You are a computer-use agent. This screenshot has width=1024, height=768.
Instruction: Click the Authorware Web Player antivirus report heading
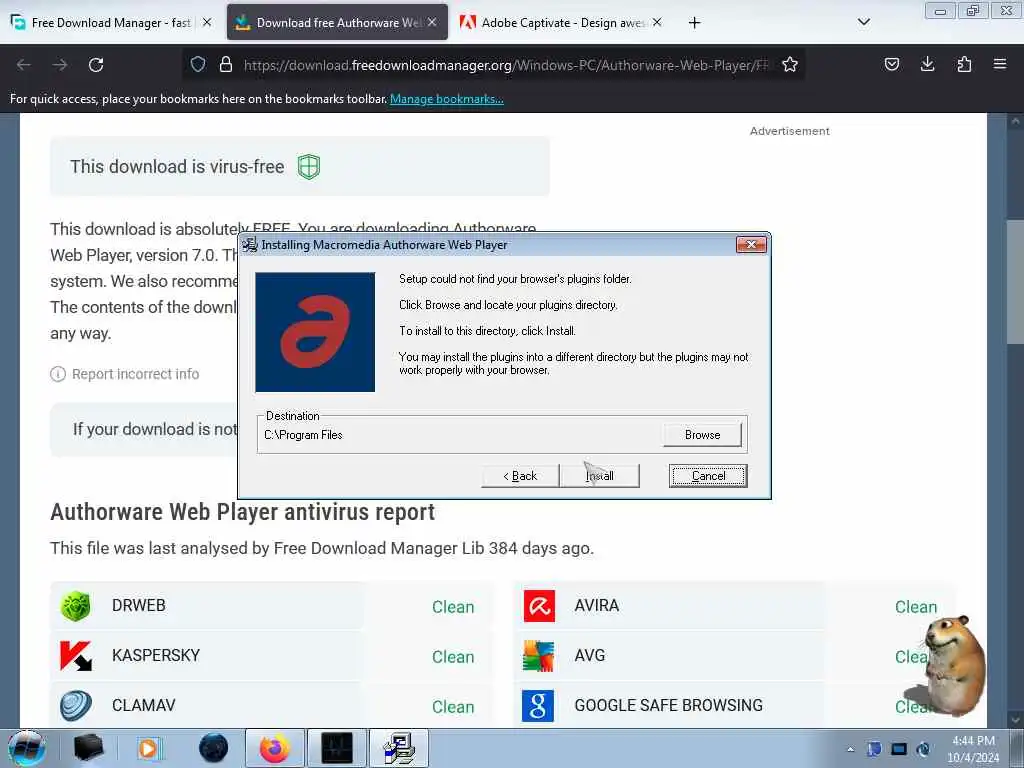pyautogui.click(x=242, y=512)
